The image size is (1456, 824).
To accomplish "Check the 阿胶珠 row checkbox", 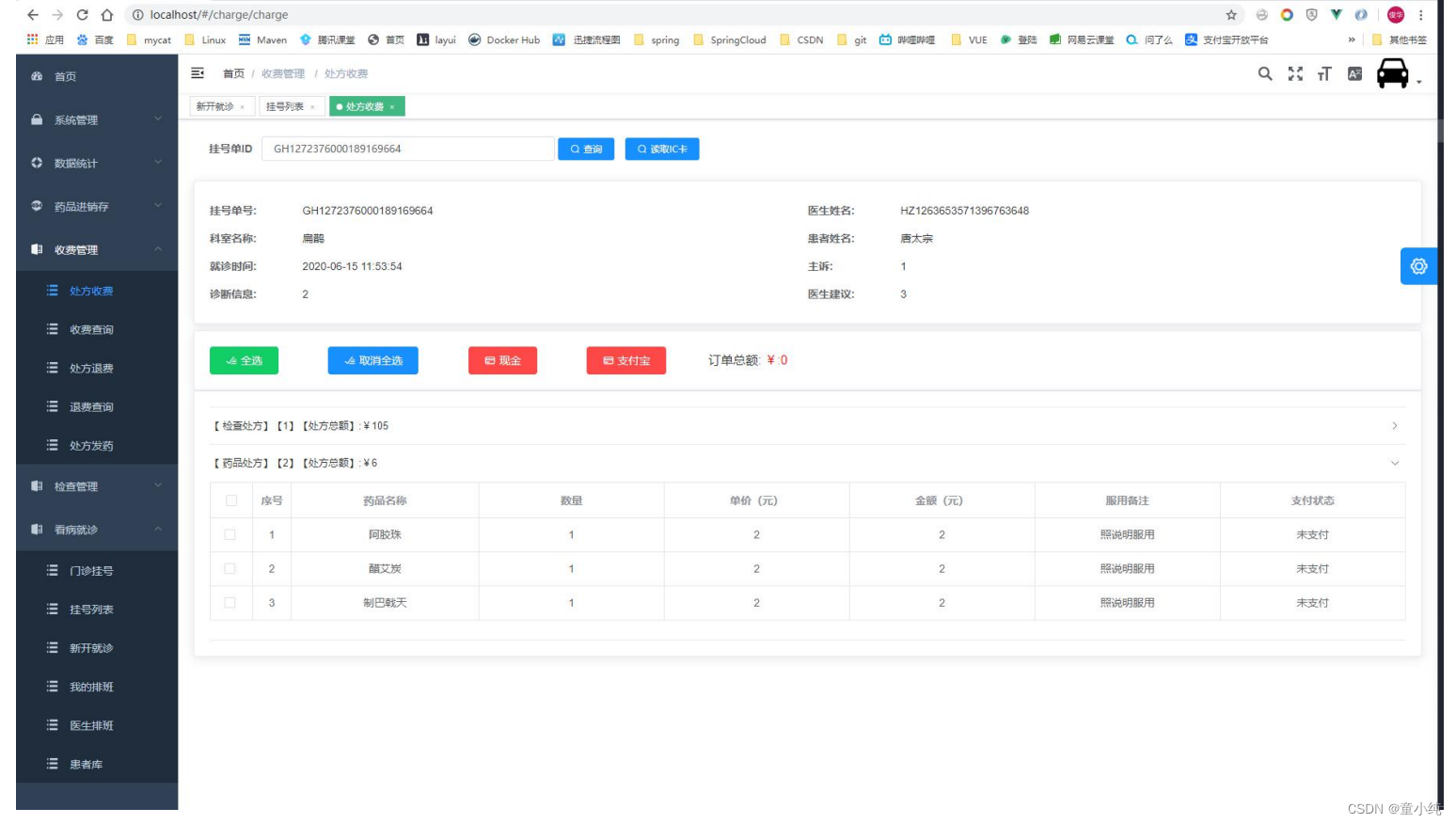I will click(229, 534).
